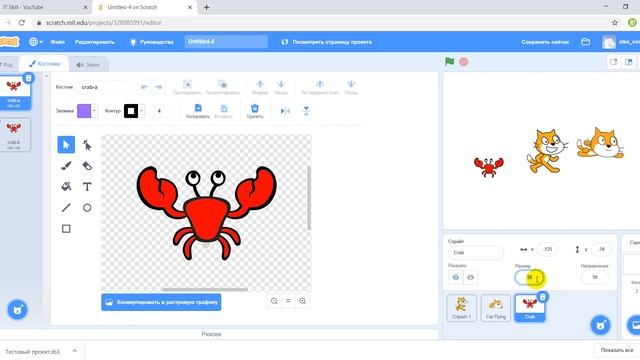Click the black Outline color swatch
640x360 pixels.
pos(131,111)
